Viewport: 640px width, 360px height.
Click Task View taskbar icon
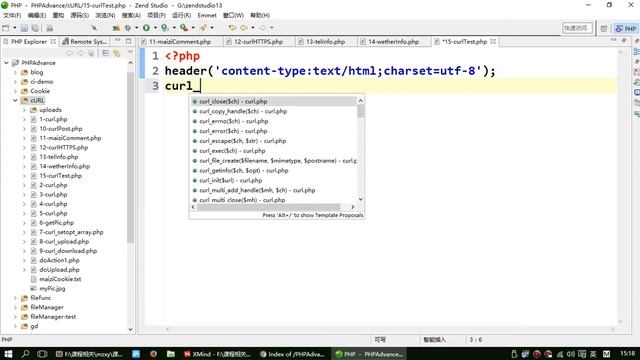pos(42,354)
